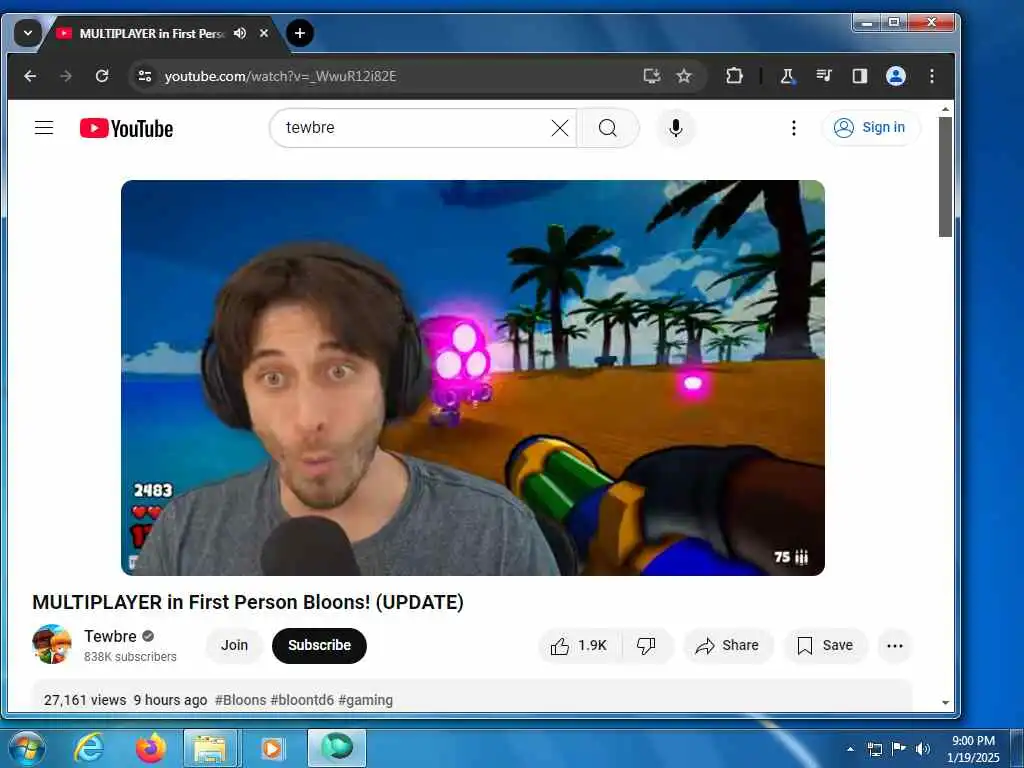Click the scrollbar up arrow
The width and height of the screenshot is (1024, 768).
coord(945,110)
